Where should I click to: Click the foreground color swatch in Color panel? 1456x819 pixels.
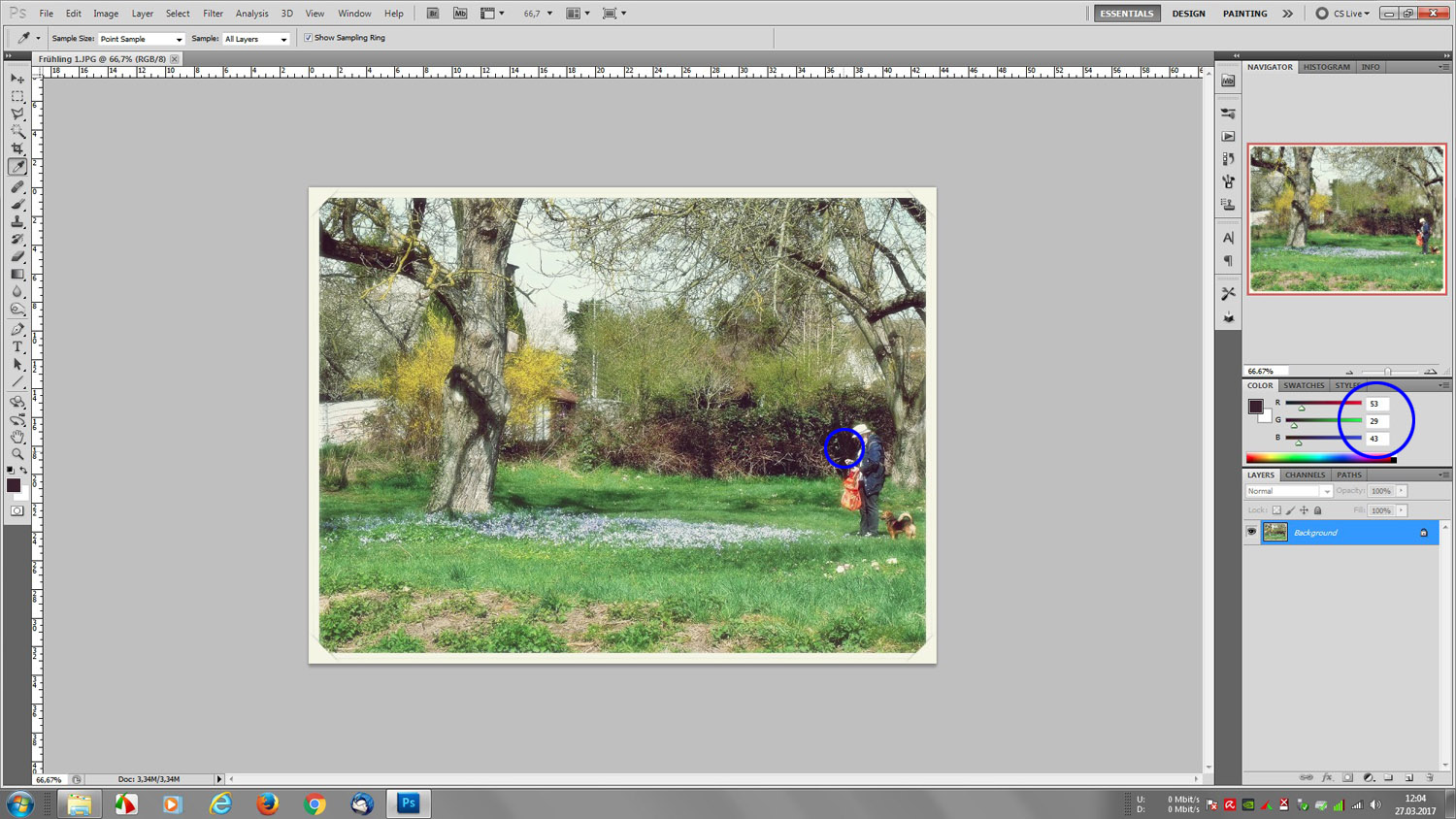pyautogui.click(x=1255, y=407)
